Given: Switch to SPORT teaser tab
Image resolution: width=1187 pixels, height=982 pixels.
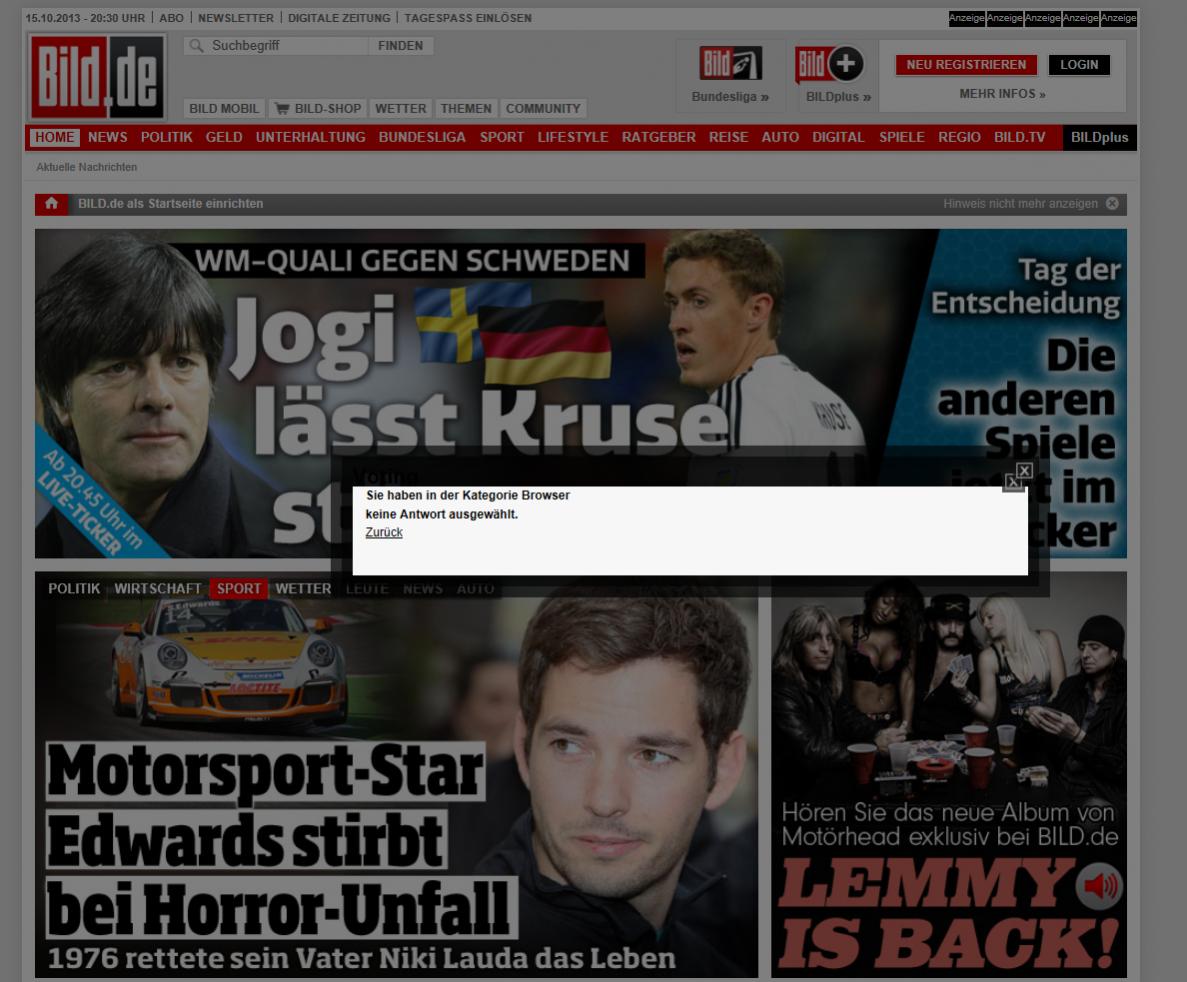Looking at the screenshot, I should [x=238, y=588].
